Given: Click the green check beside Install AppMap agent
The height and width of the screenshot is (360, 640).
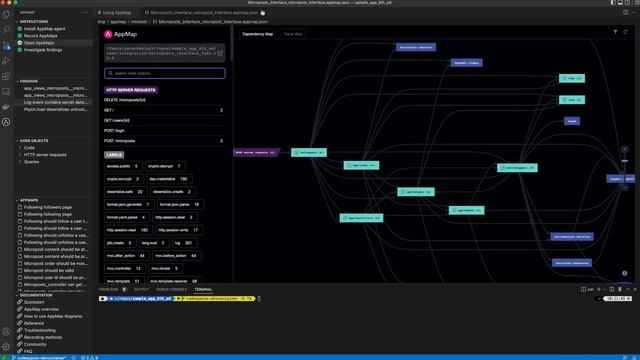Looking at the screenshot, I should click(20, 29).
